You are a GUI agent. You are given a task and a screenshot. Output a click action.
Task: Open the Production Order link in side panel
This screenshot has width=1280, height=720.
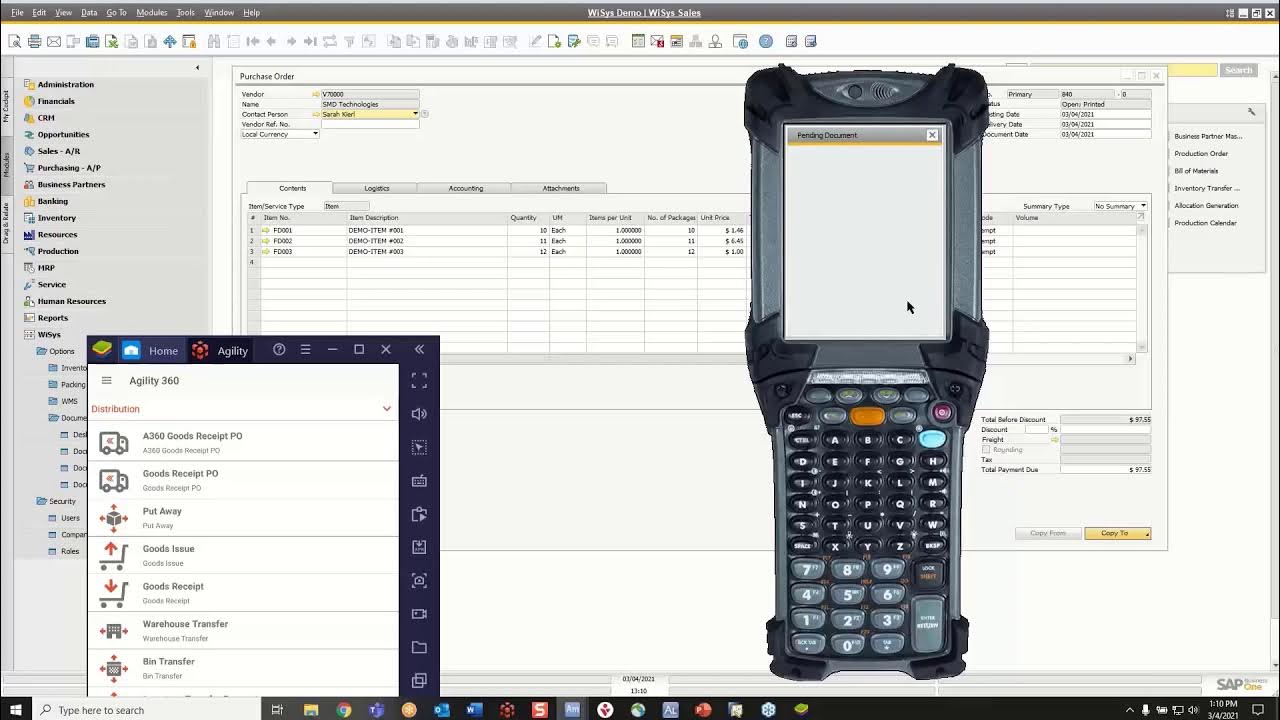click(1201, 154)
